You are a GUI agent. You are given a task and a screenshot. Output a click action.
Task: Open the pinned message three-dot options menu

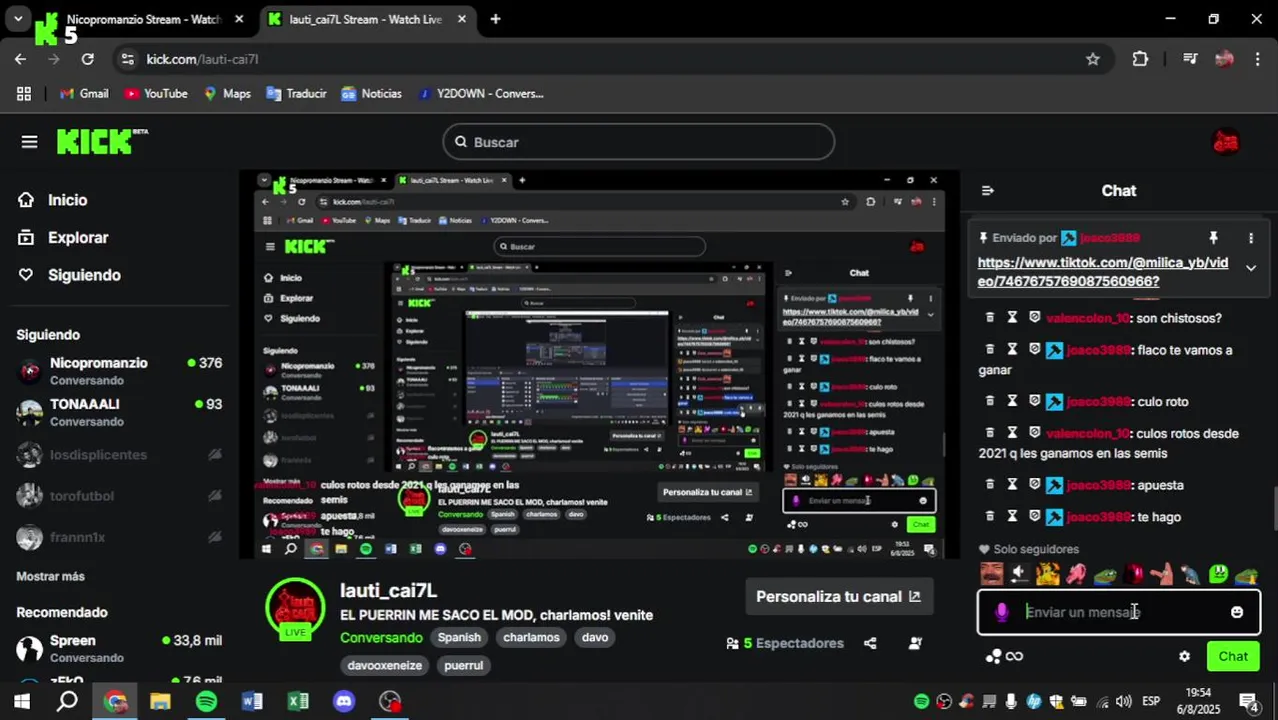(x=1250, y=238)
